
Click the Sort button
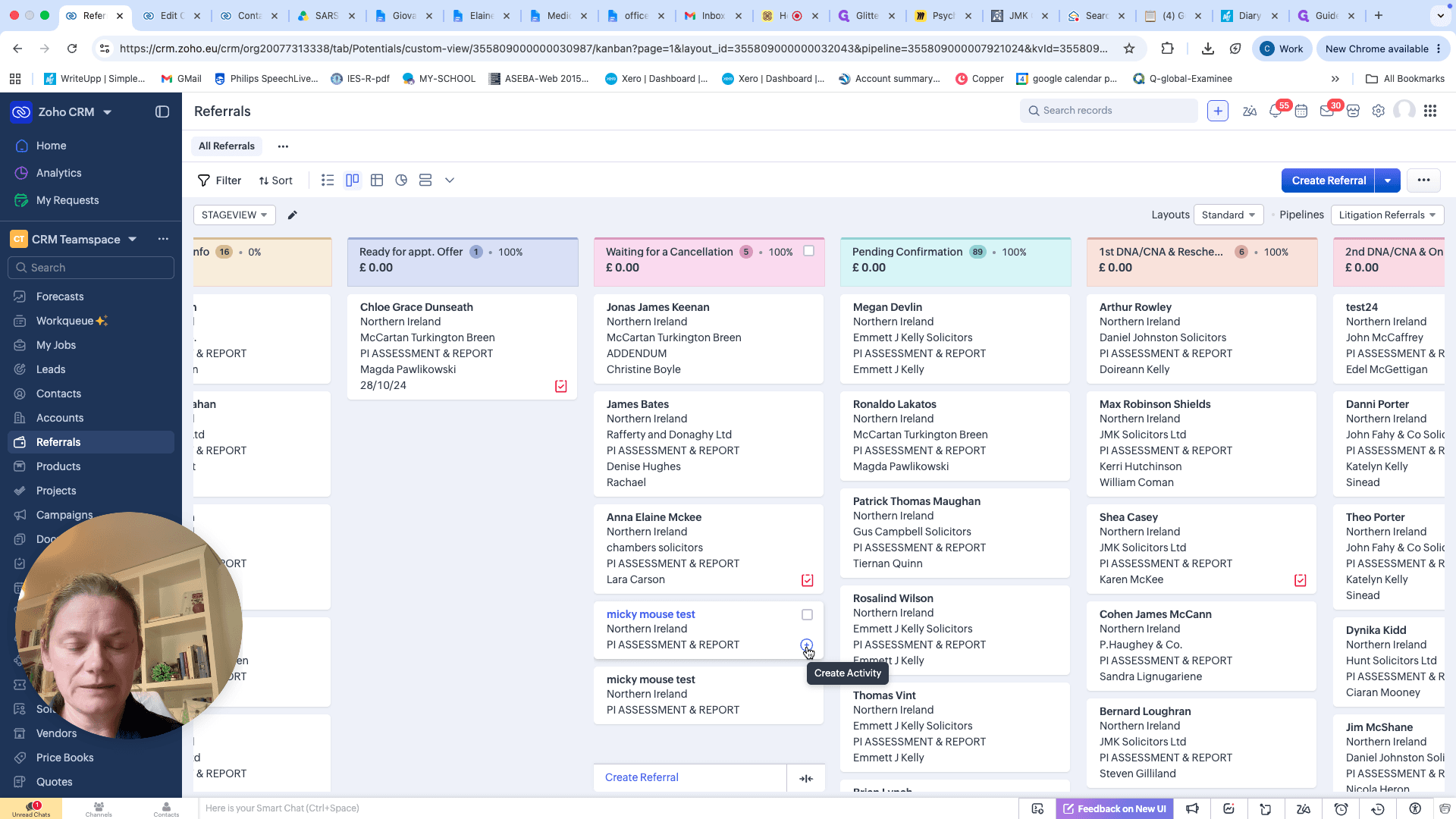pyautogui.click(x=276, y=180)
